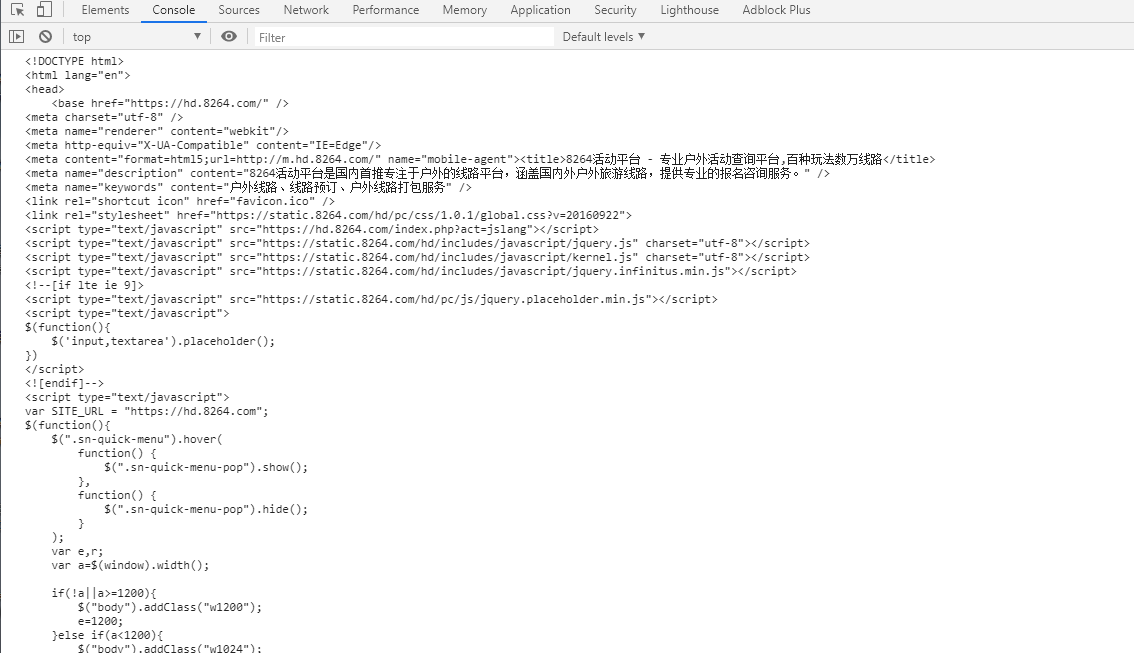Click the sn-quick-menu-pop show() line

coord(206,468)
